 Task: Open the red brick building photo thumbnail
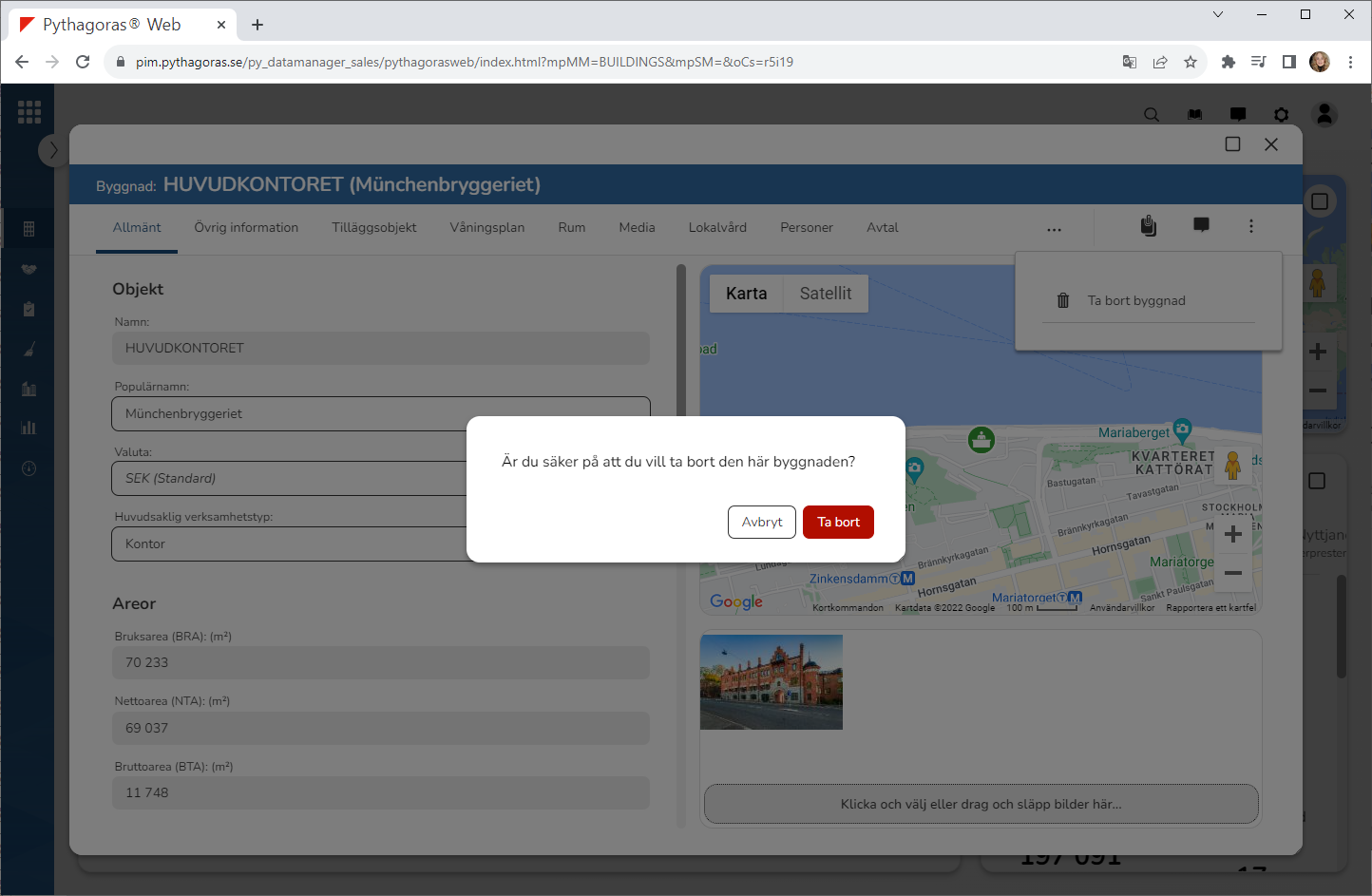[771, 682]
